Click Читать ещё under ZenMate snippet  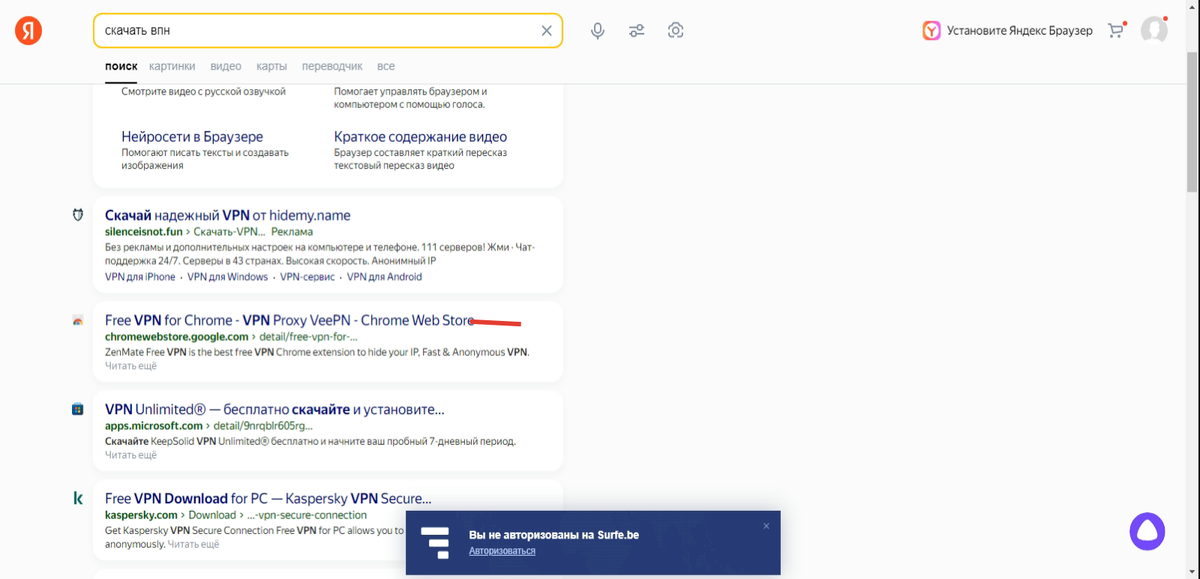[131, 367]
